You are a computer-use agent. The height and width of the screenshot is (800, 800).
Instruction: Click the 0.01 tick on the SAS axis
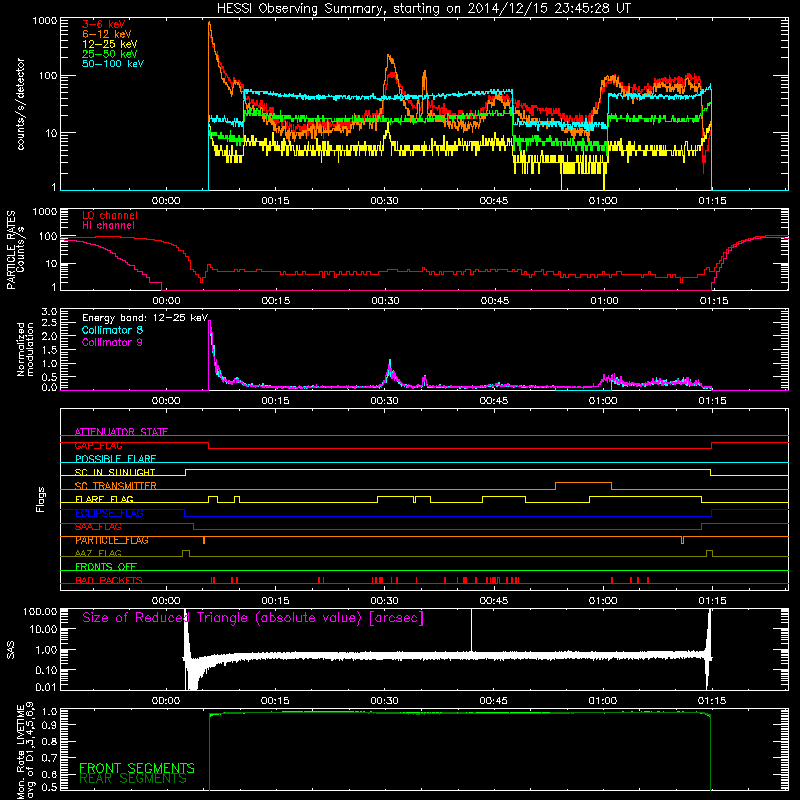pos(46,687)
